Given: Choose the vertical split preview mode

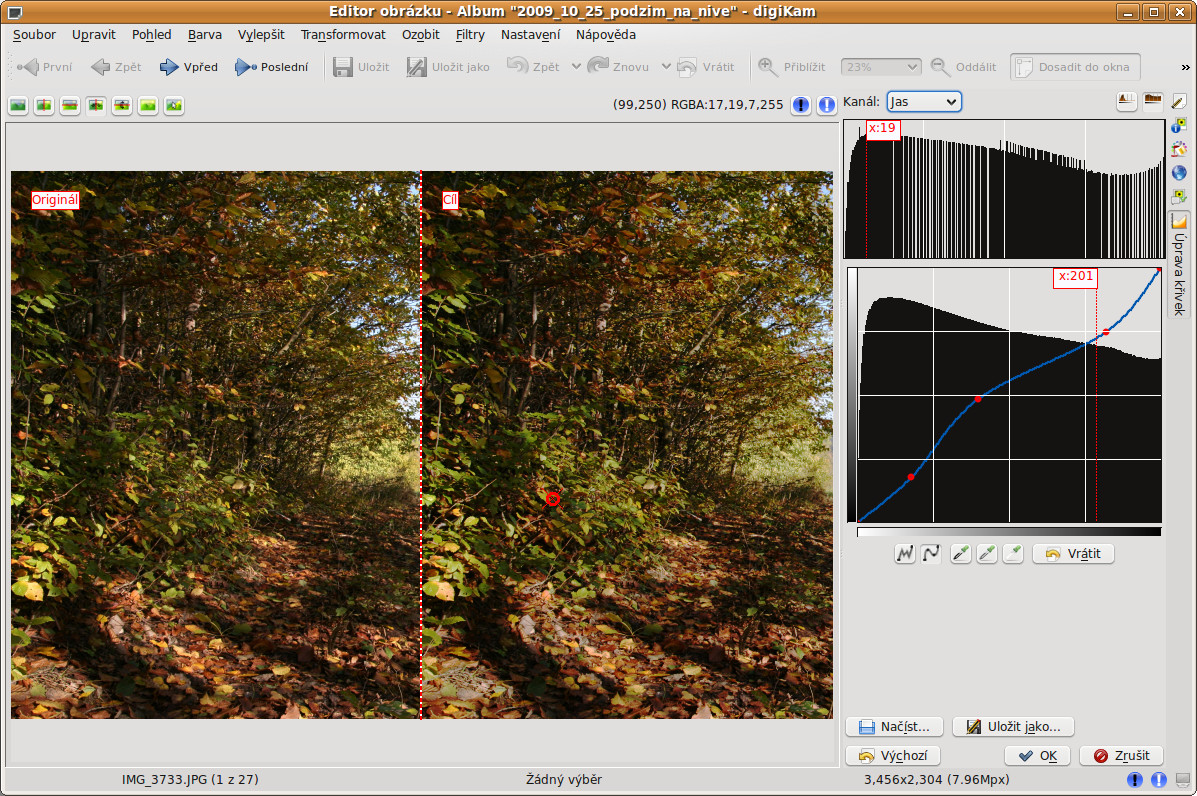Looking at the screenshot, I should (44, 105).
